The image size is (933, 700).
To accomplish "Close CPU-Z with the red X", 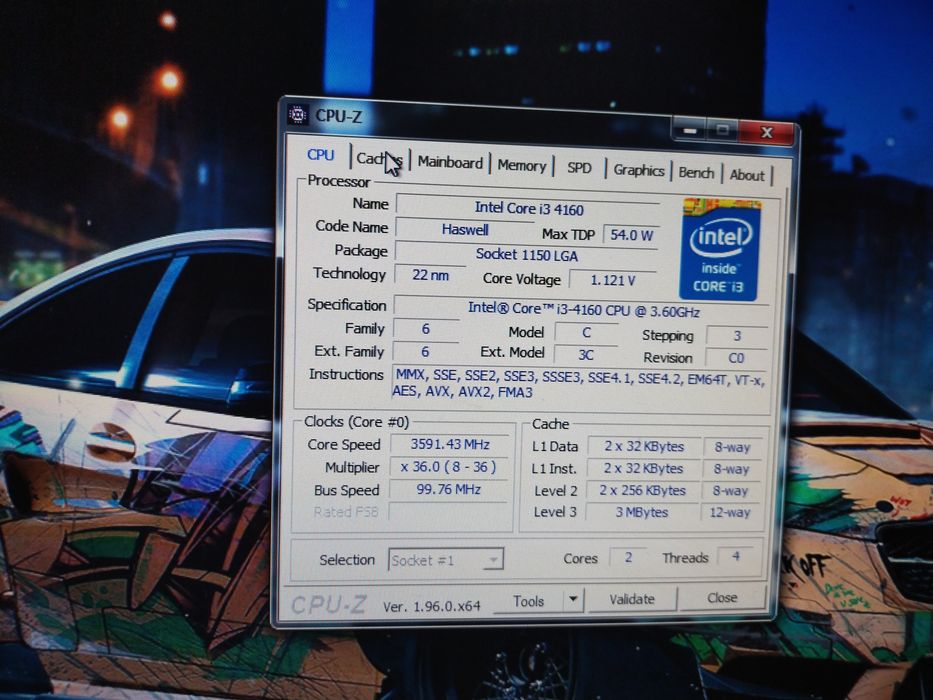I will 766,133.
